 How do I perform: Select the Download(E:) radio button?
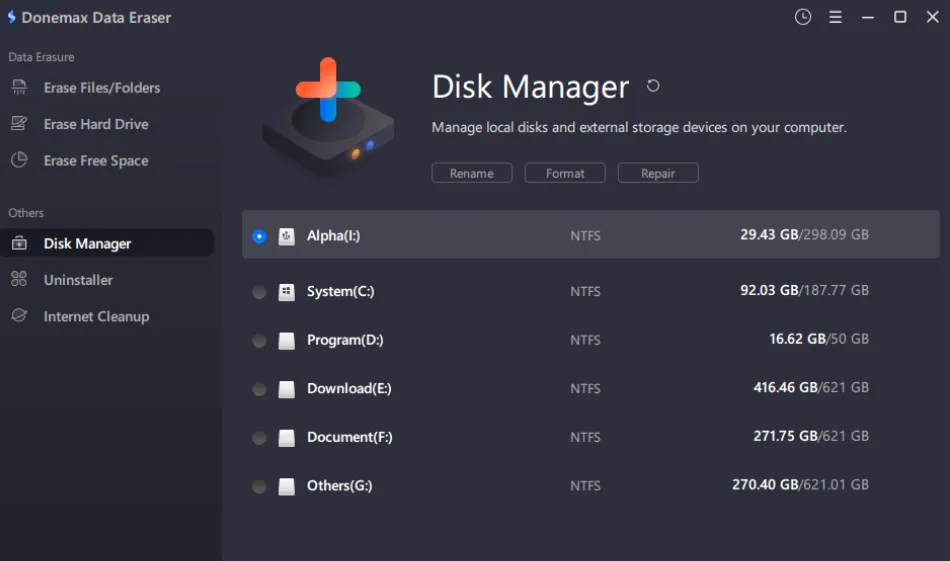pos(259,389)
